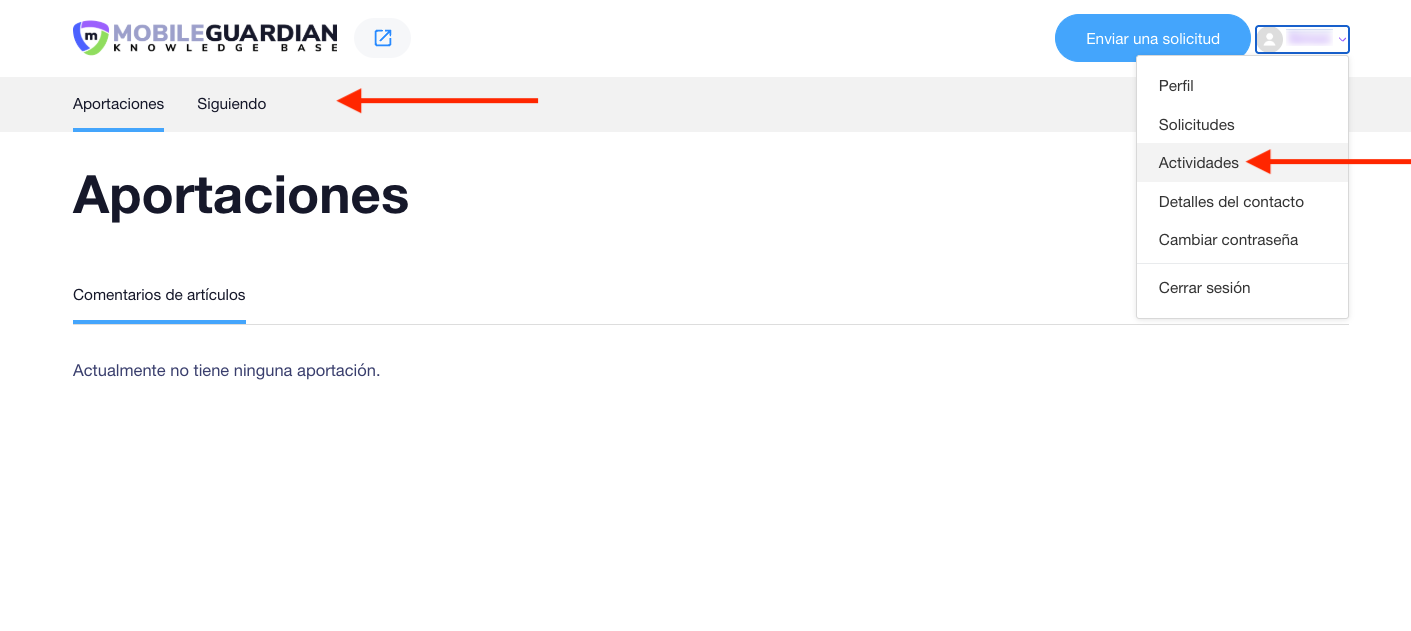Click the blurred username in header
The height and width of the screenshot is (631, 1411).
1309,39
